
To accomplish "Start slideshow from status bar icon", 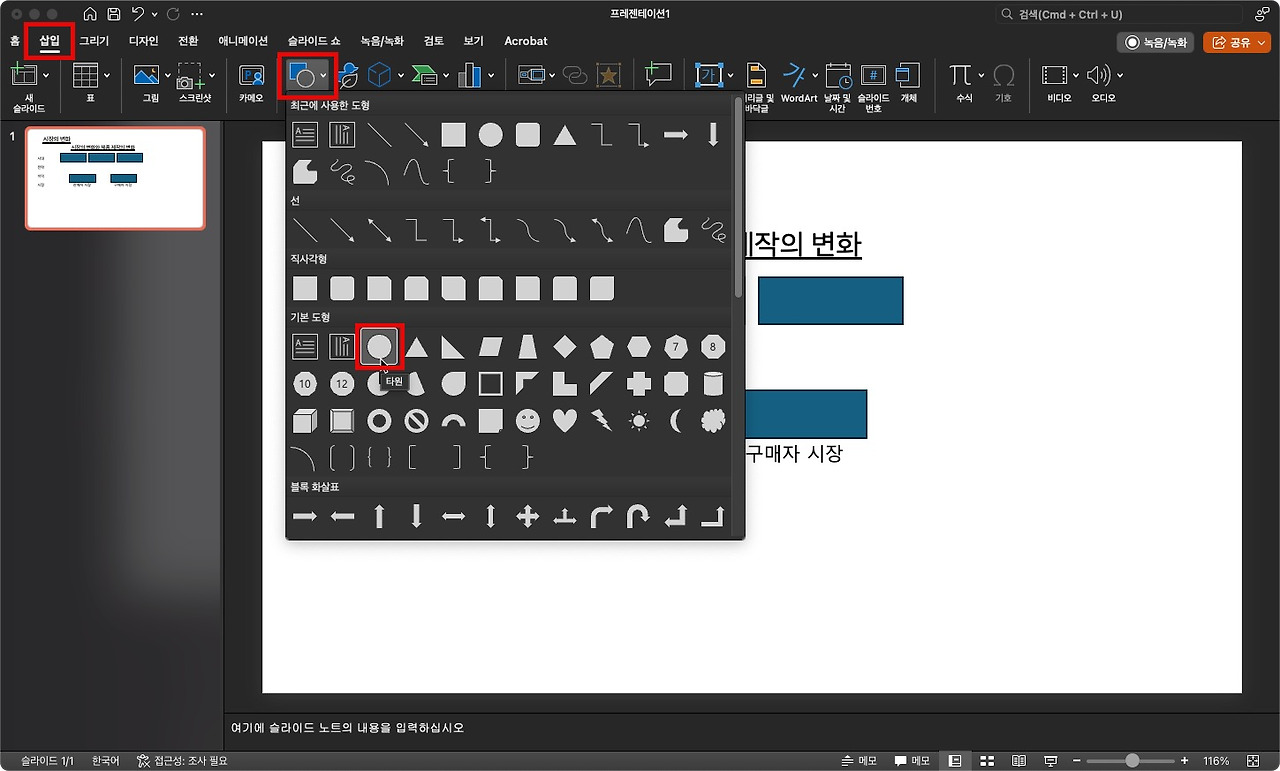I will click(1051, 761).
